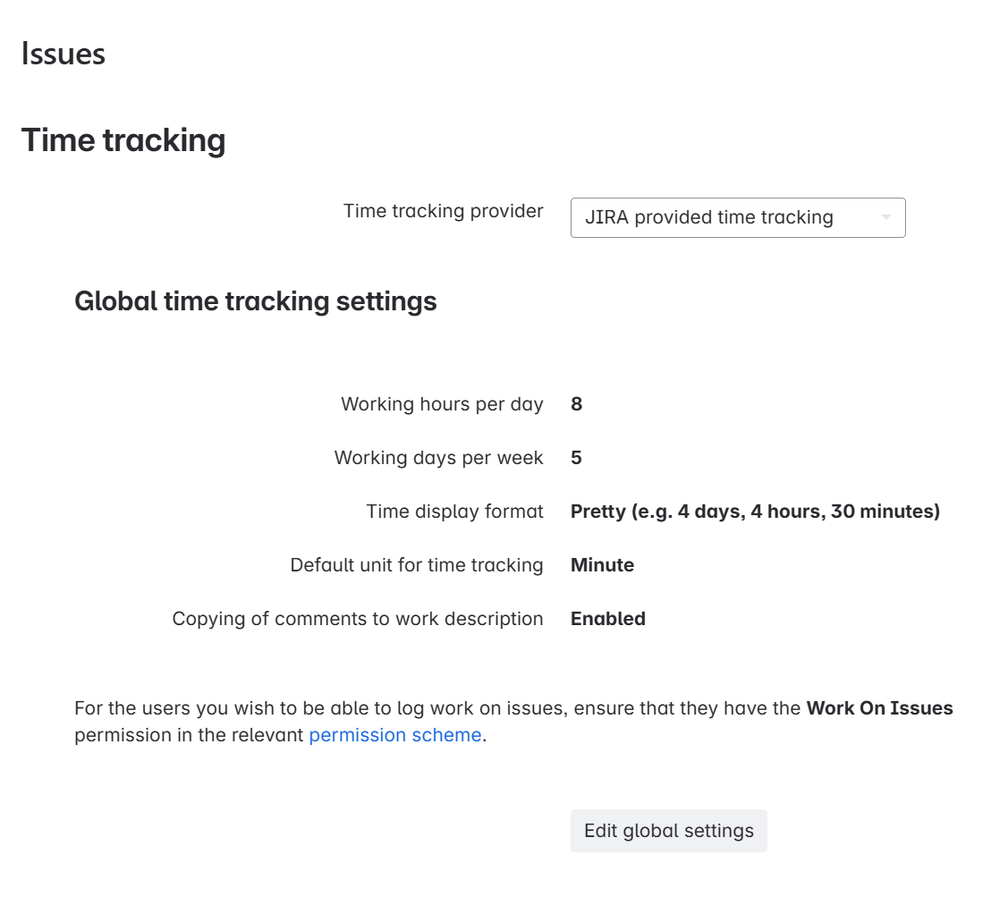Click the Time tracking section heading
999x905 pixels.
[124, 141]
